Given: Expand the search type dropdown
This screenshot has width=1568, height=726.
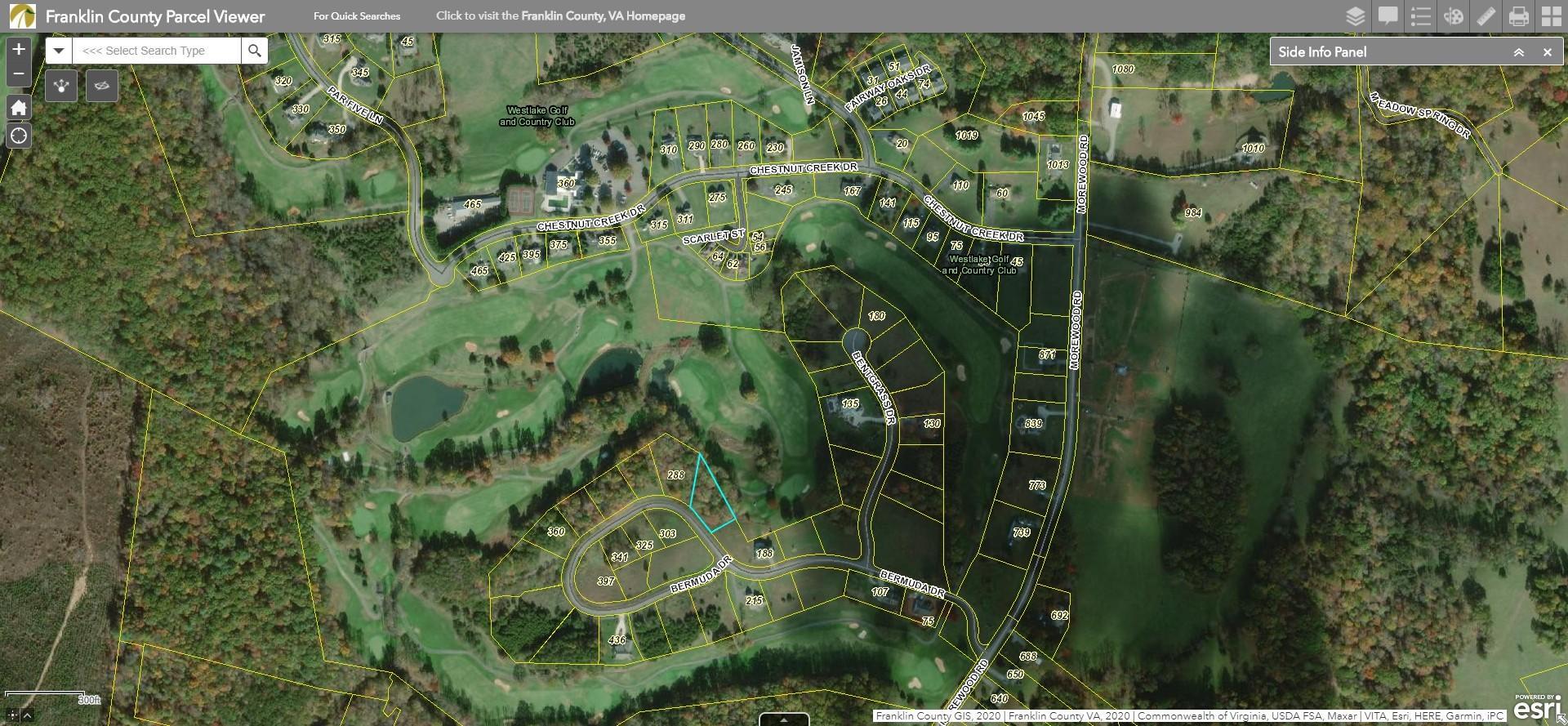Looking at the screenshot, I should click(59, 51).
